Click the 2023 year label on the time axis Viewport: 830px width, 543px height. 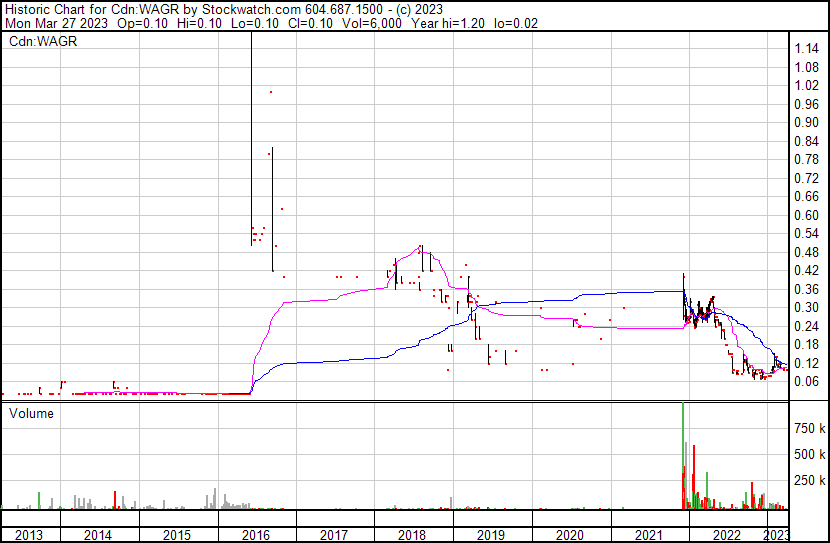click(776, 535)
